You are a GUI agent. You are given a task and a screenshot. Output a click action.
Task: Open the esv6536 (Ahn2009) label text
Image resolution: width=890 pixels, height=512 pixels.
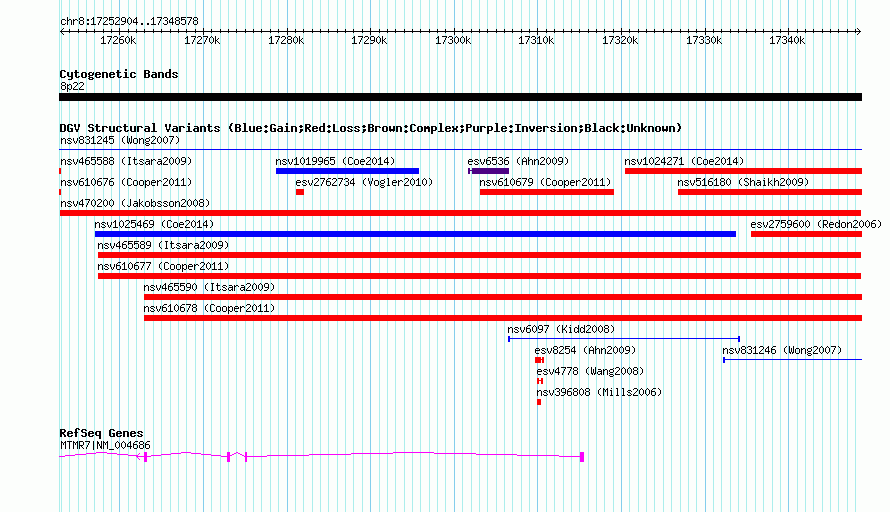[518, 161]
